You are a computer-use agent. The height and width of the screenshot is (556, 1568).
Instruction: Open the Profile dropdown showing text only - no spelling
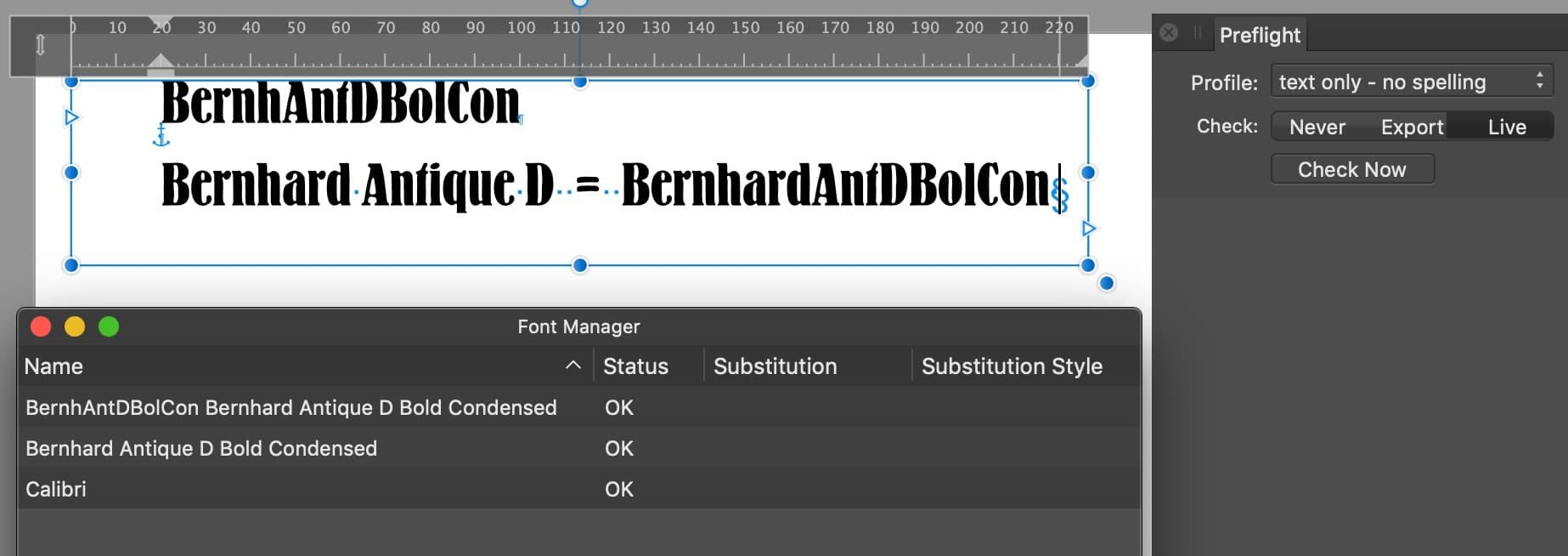pos(1412,82)
